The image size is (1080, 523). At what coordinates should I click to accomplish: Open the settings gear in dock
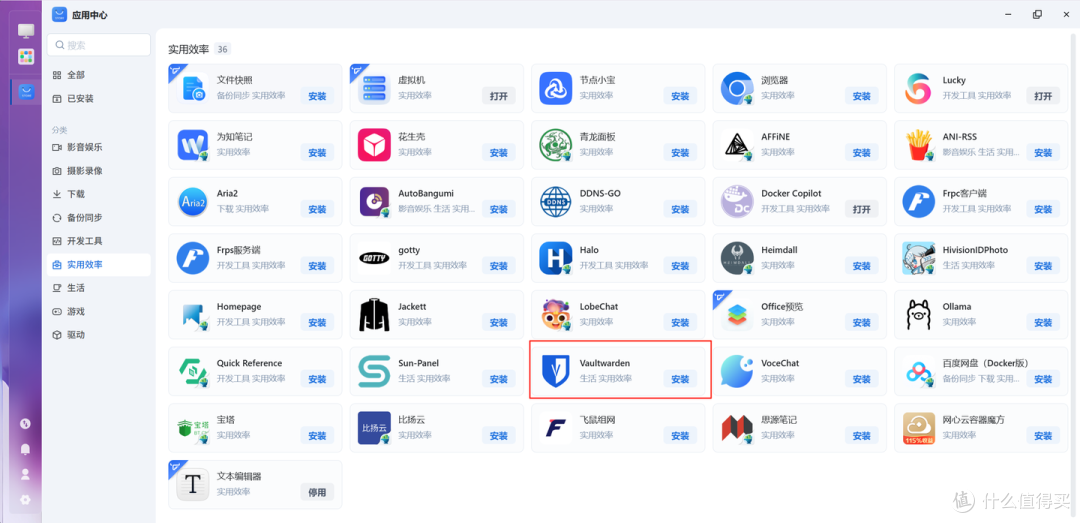(25, 500)
